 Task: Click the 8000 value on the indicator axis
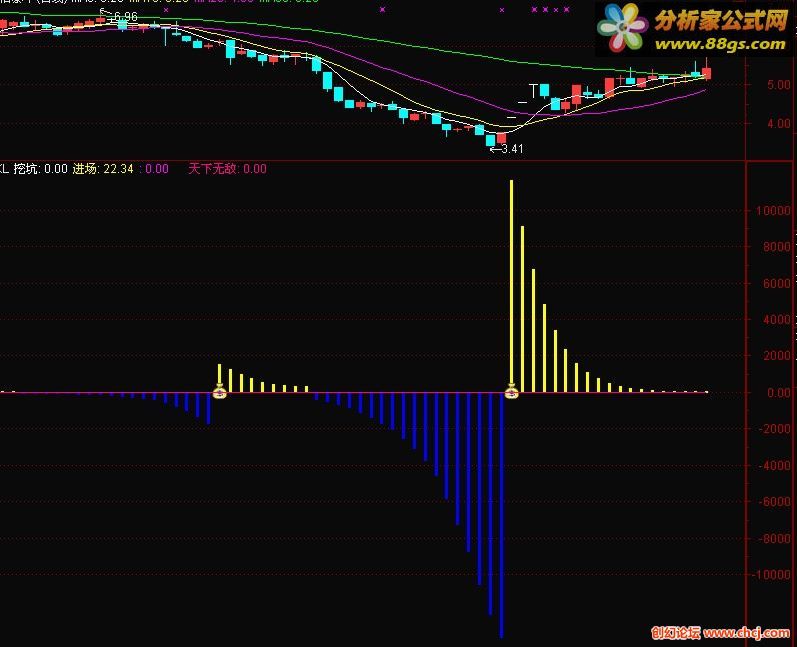[777, 247]
